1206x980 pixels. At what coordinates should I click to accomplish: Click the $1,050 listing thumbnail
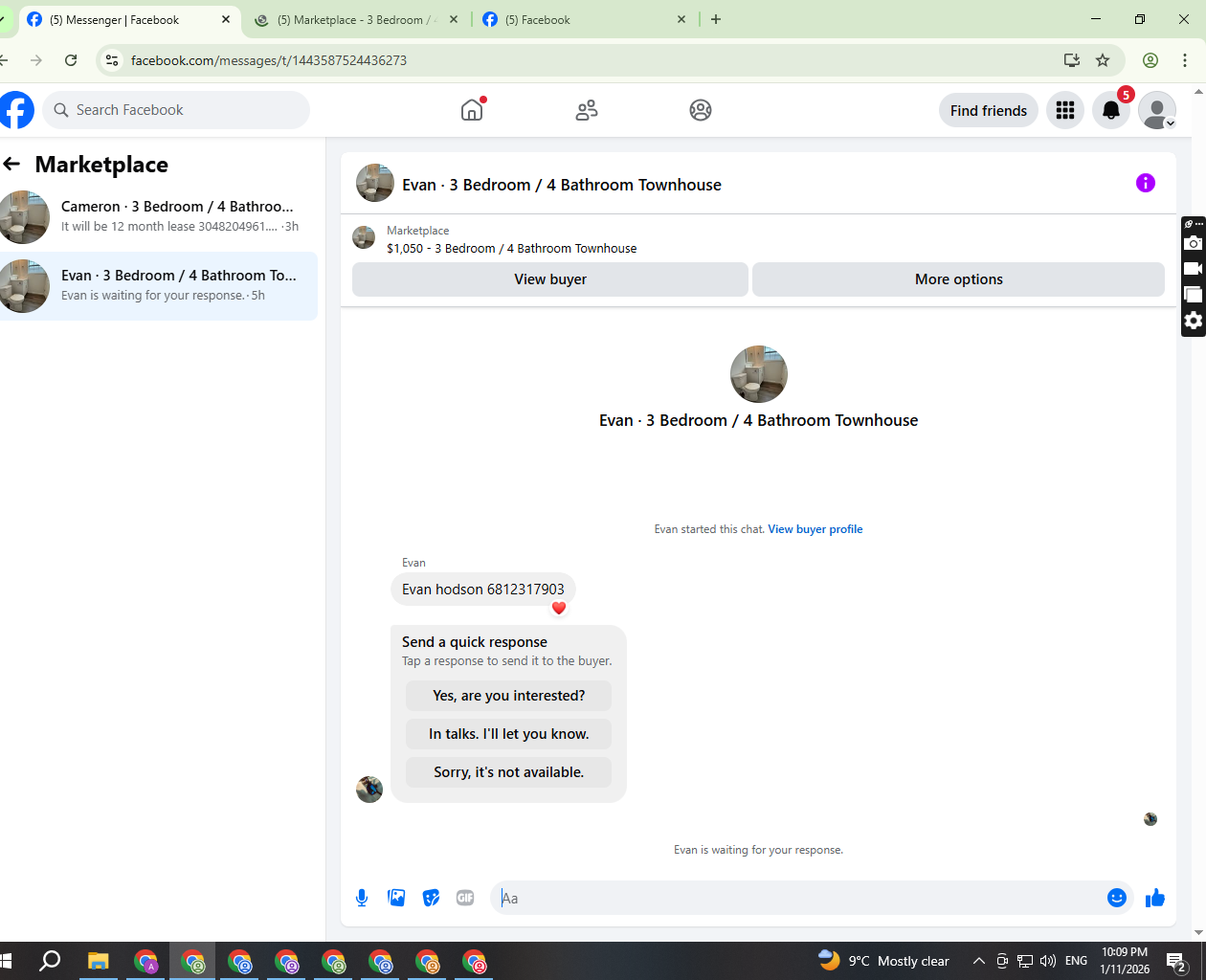click(x=364, y=237)
